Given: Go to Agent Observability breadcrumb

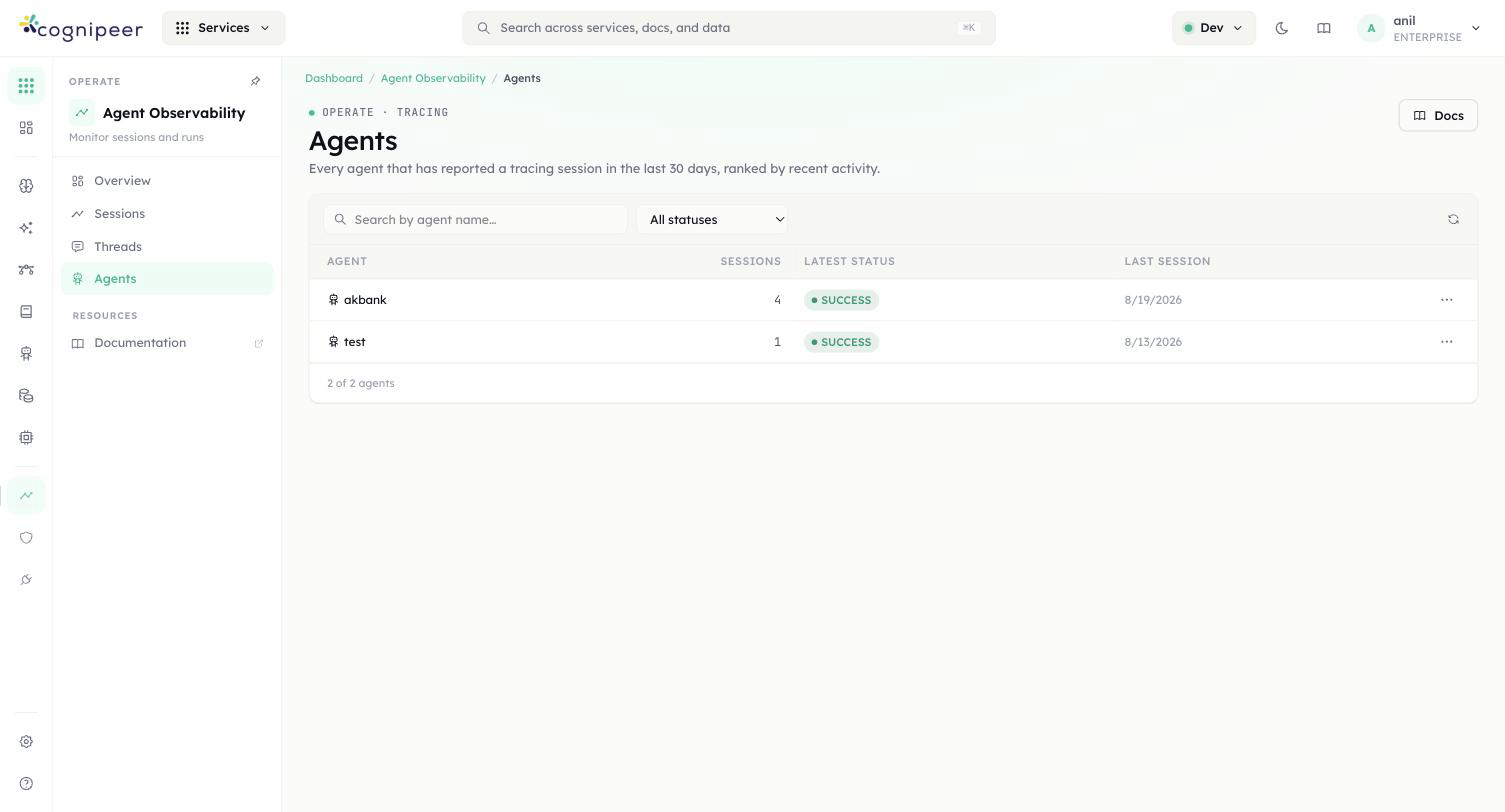Looking at the screenshot, I should click(433, 78).
